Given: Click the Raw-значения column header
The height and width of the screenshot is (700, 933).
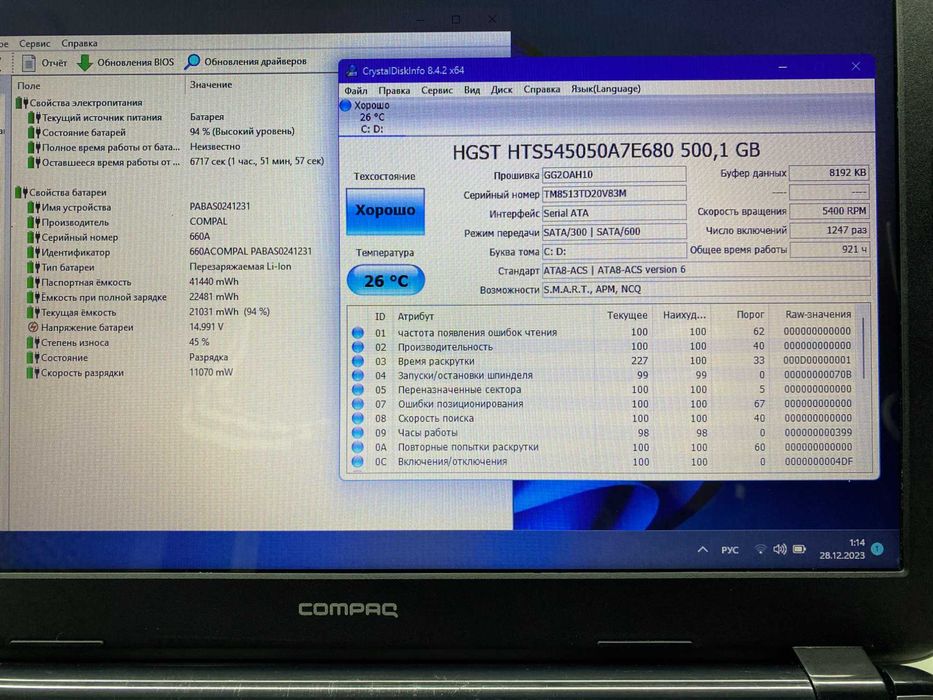Looking at the screenshot, I should tap(818, 314).
